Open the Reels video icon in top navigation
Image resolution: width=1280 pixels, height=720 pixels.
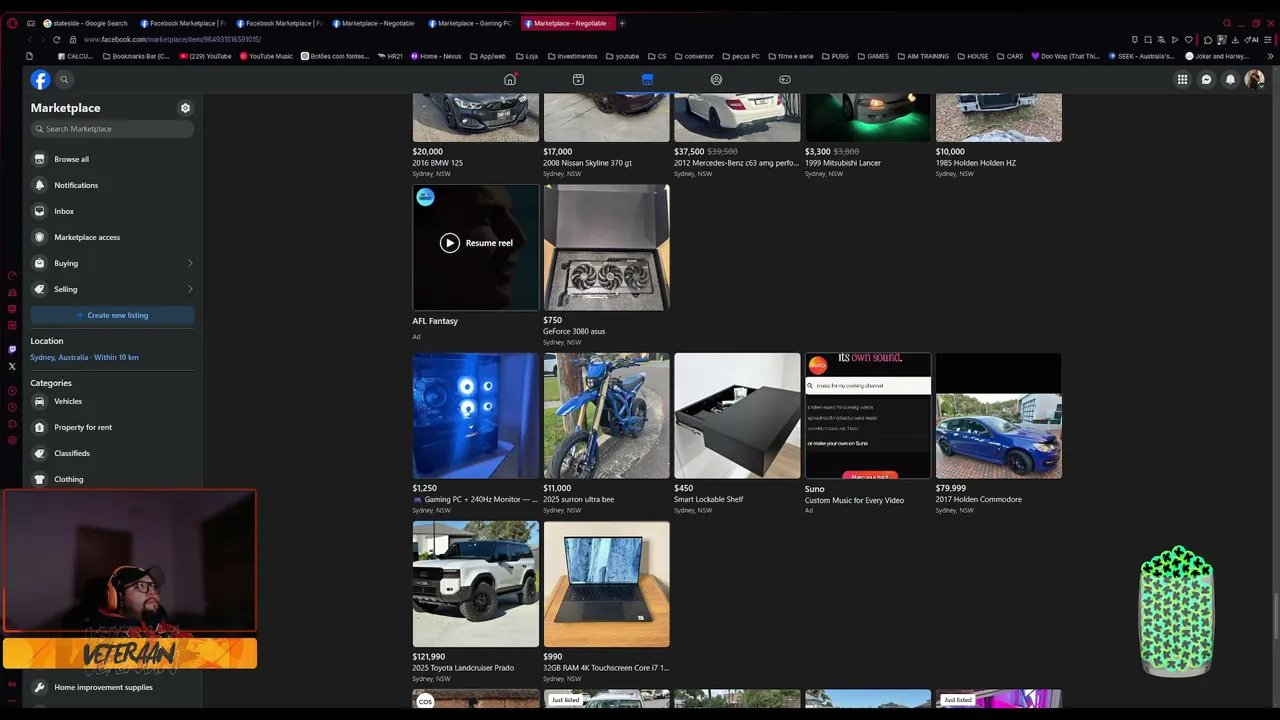(578, 80)
